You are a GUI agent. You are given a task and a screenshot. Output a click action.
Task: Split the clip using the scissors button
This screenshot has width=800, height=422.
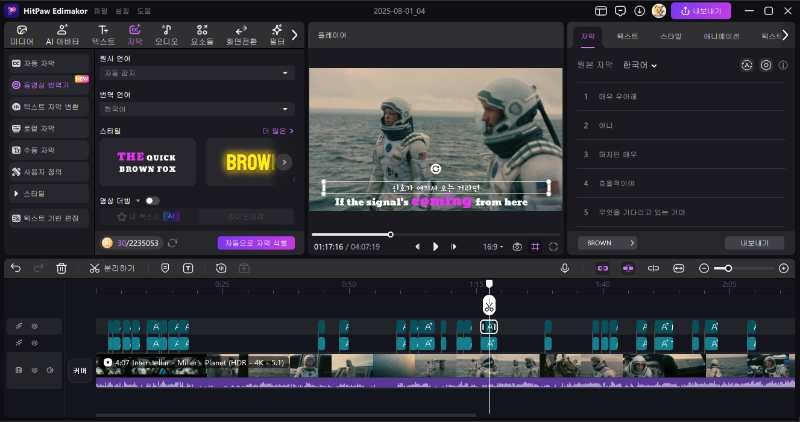(x=112, y=268)
